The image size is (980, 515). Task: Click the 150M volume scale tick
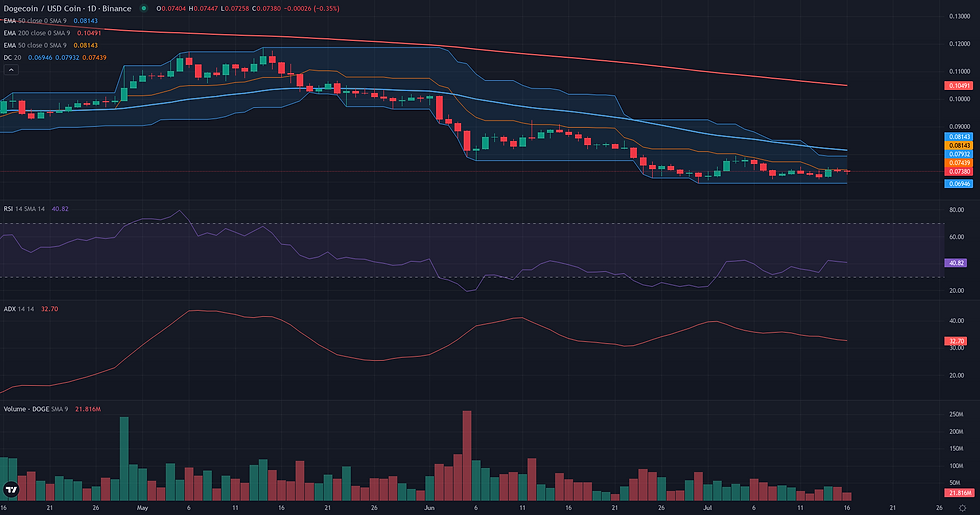(x=956, y=449)
